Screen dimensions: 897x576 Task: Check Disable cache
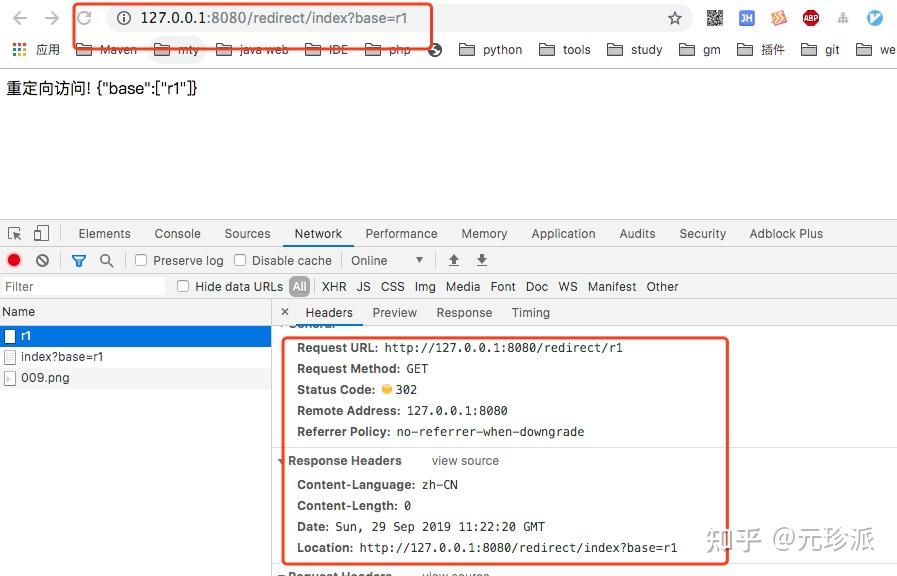(240, 260)
